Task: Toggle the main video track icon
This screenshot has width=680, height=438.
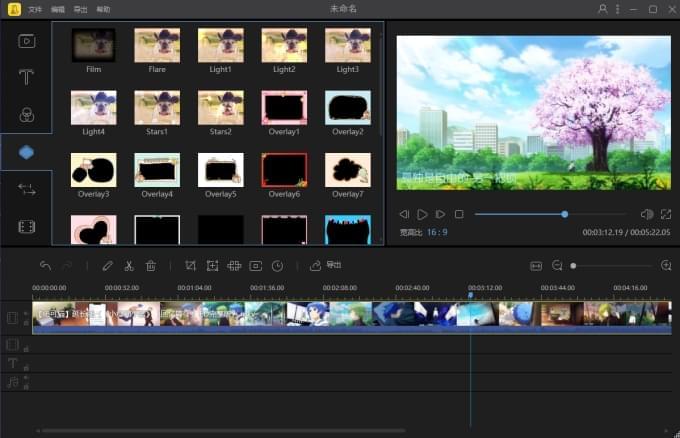Action: [13, 318]
